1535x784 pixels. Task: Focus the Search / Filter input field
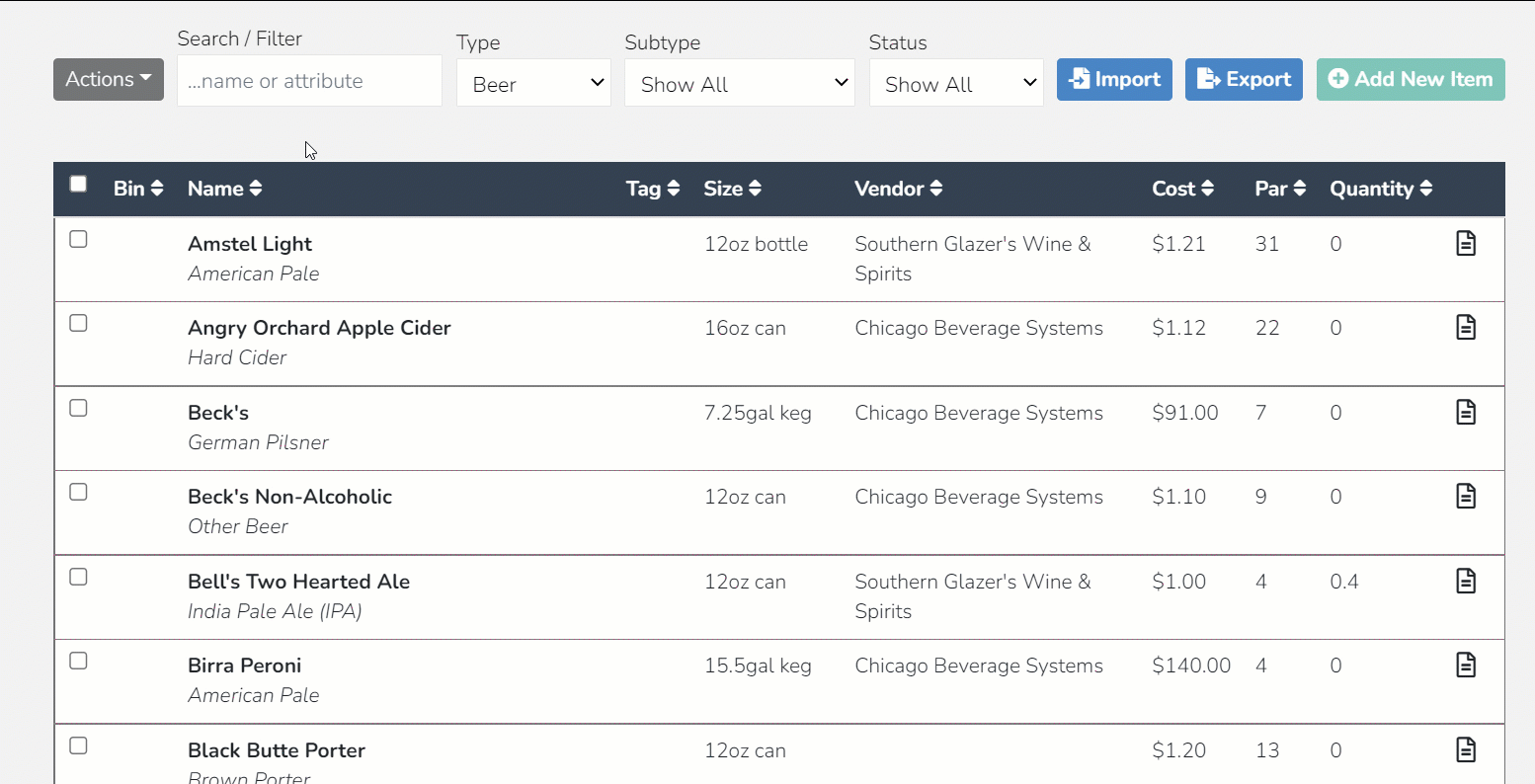pyautogui.click(x=309, y=81)
